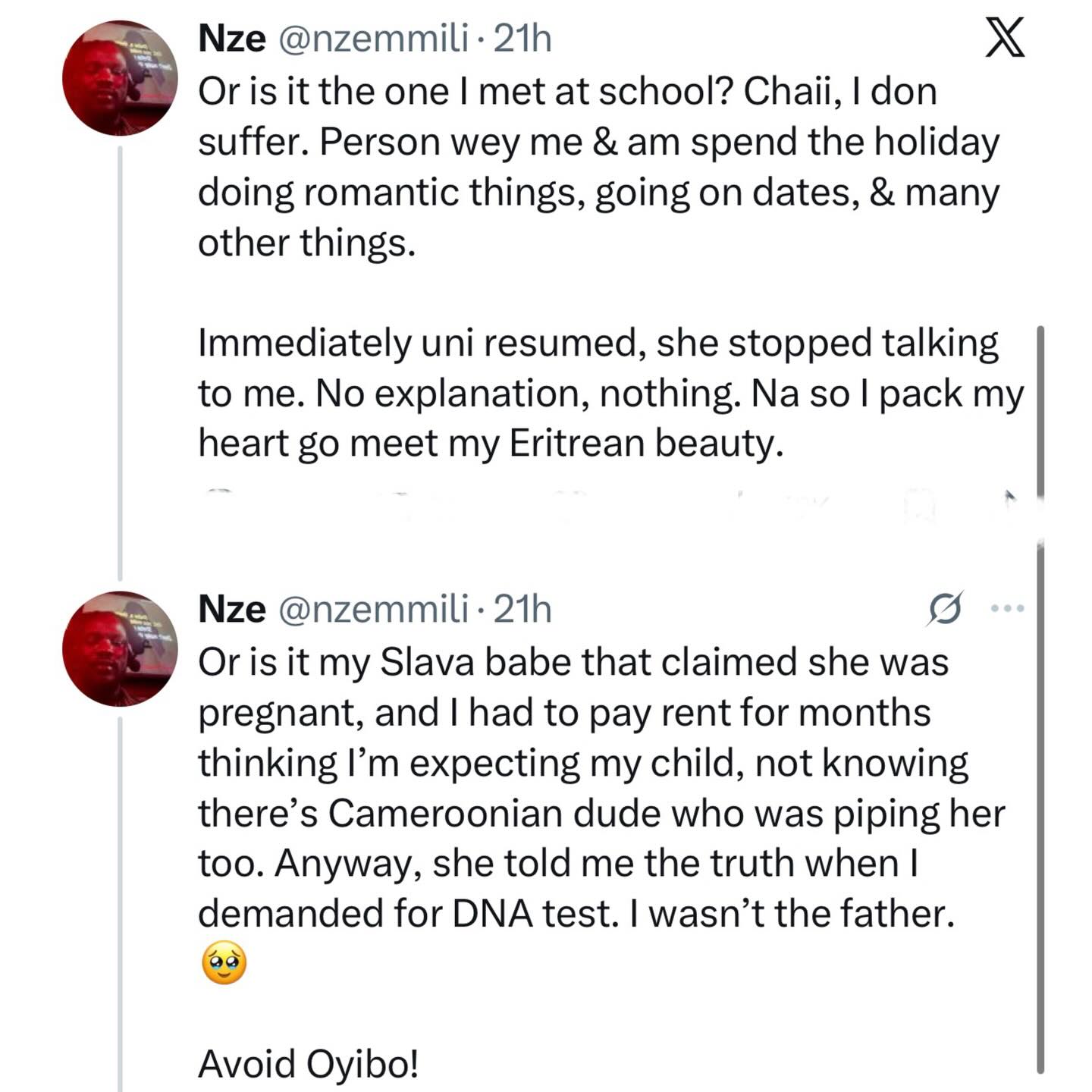Click the Grok icon on the second tweet
1092x1092 pixels.
(945, 608)
